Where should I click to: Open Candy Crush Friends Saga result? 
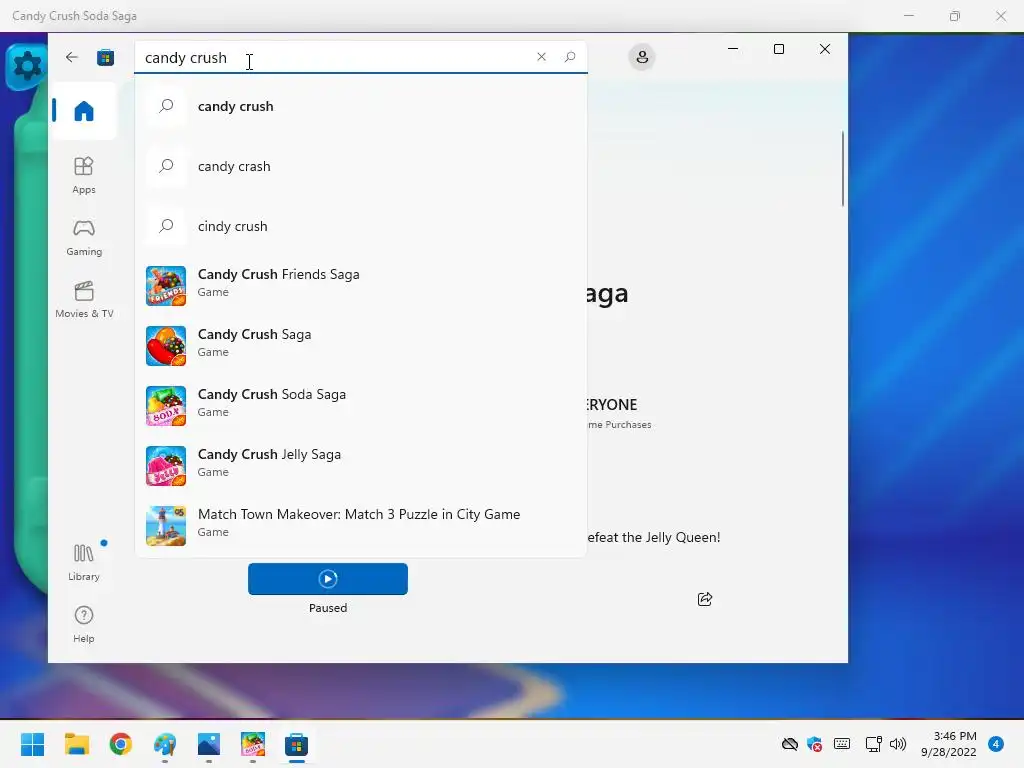tap(360, 285)
